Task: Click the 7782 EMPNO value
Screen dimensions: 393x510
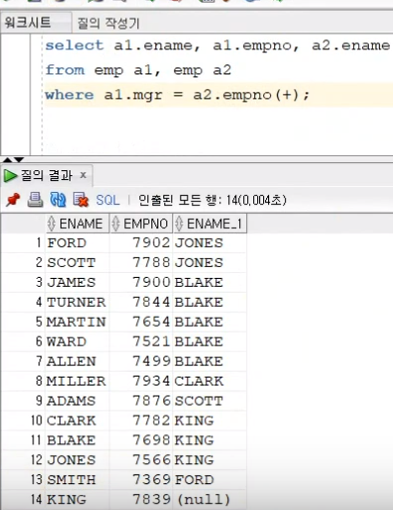Action: click(x=151, y=421)
